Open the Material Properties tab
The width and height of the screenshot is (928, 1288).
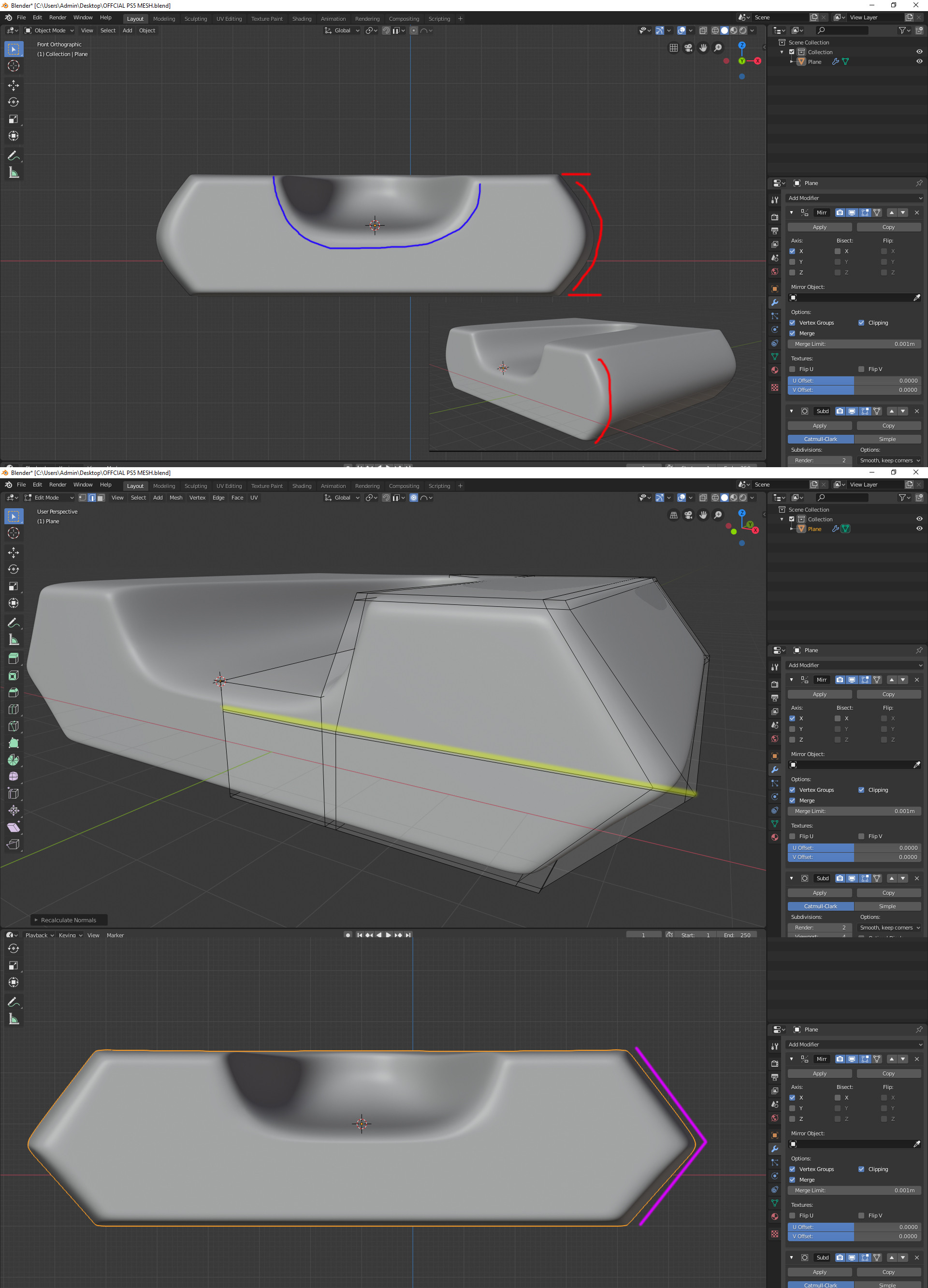(775, 370)
